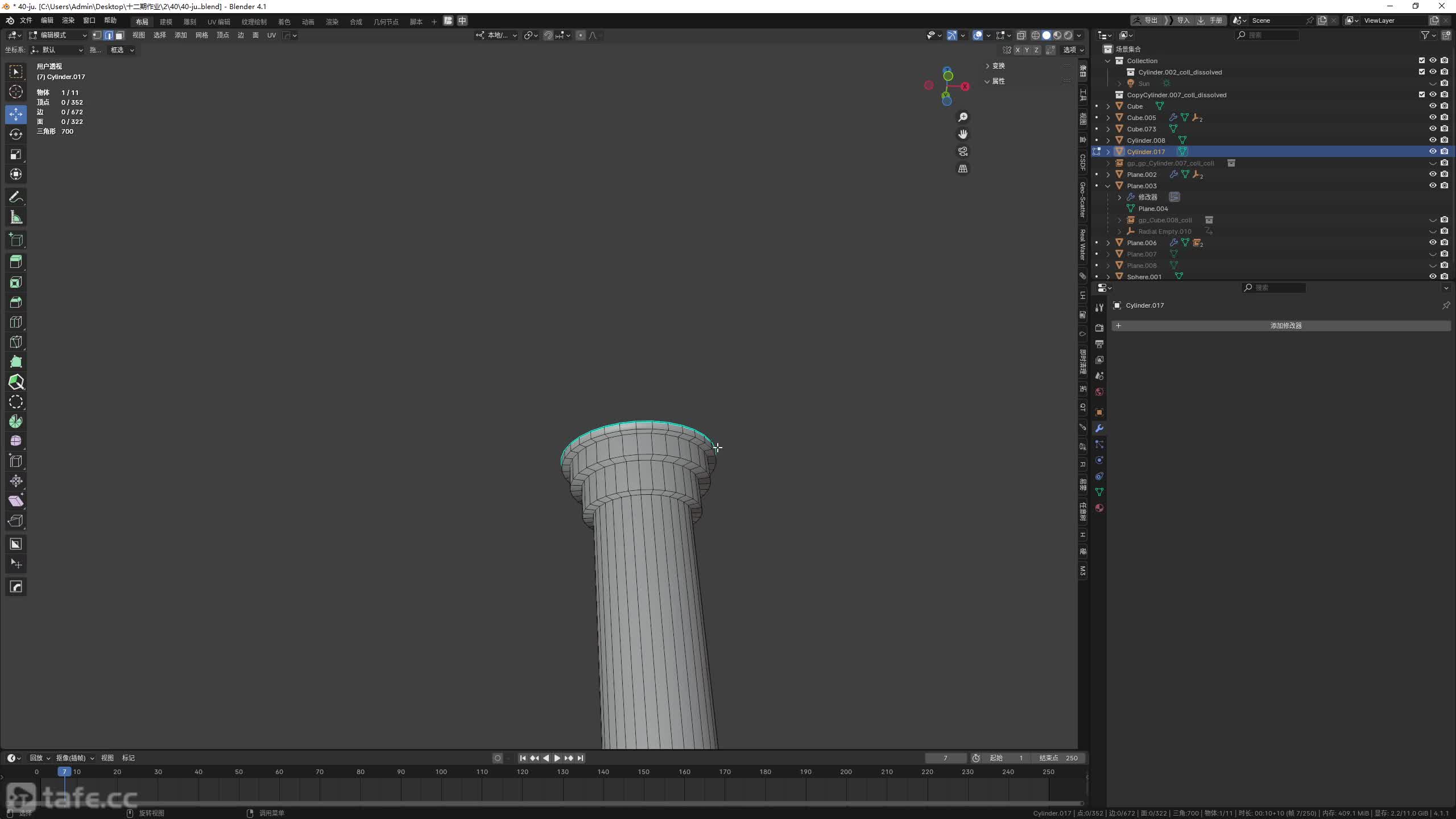The height and width of the screenshot is (819, 1456).
Task: Open the 网格 (Mesh) menu
Action: (201, 35)
